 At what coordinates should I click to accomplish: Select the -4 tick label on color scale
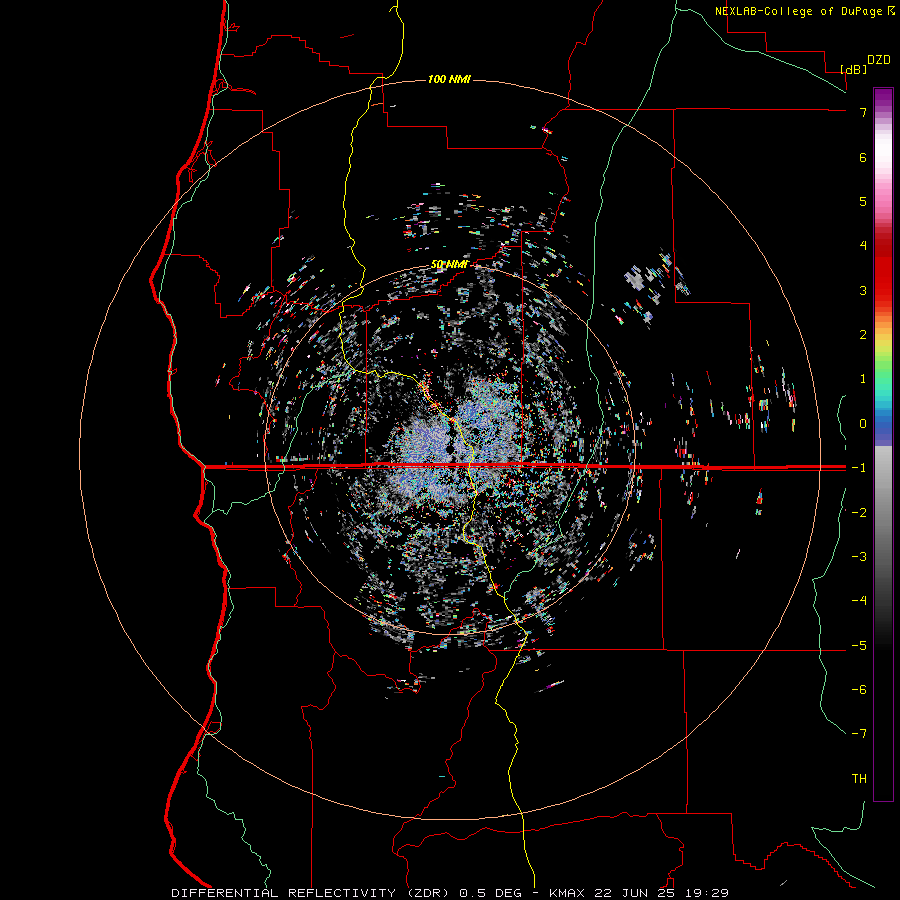[859, 601]
